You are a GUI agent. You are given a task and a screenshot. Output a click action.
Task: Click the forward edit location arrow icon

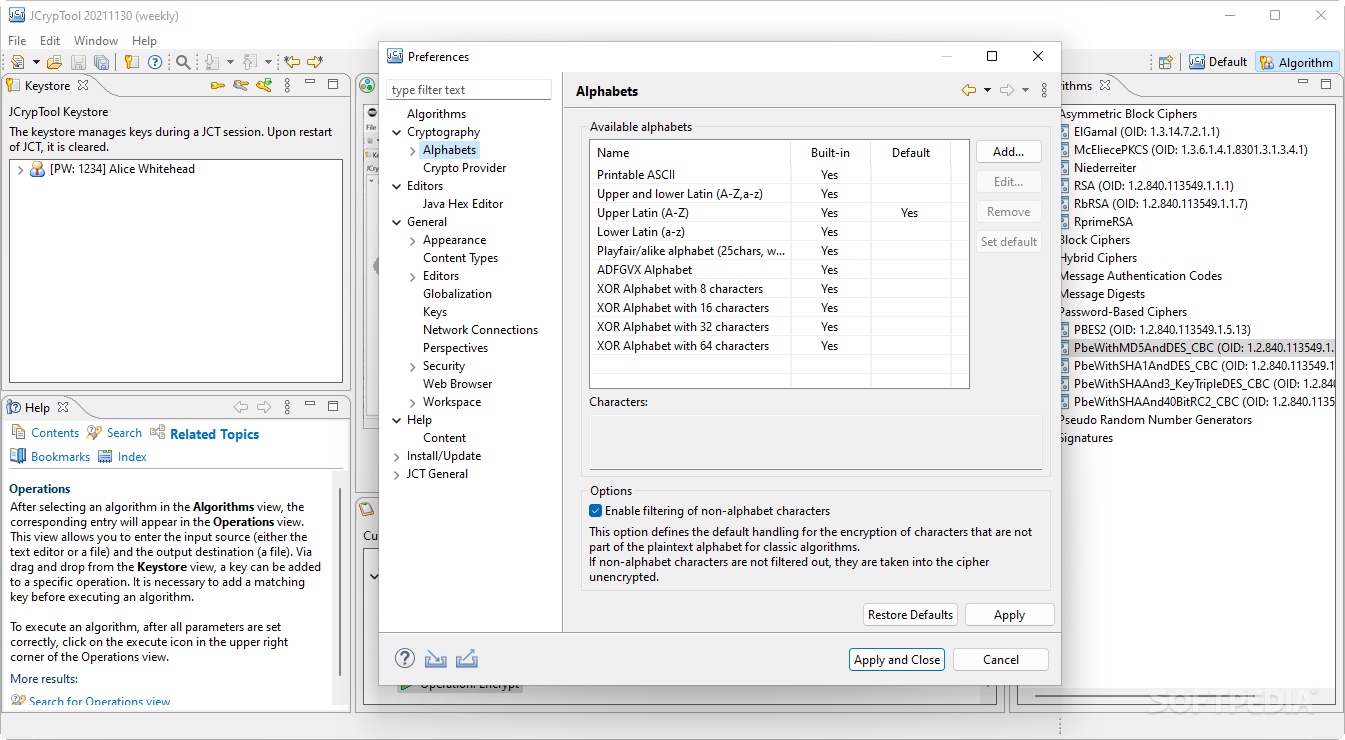(x=315, y=62)
